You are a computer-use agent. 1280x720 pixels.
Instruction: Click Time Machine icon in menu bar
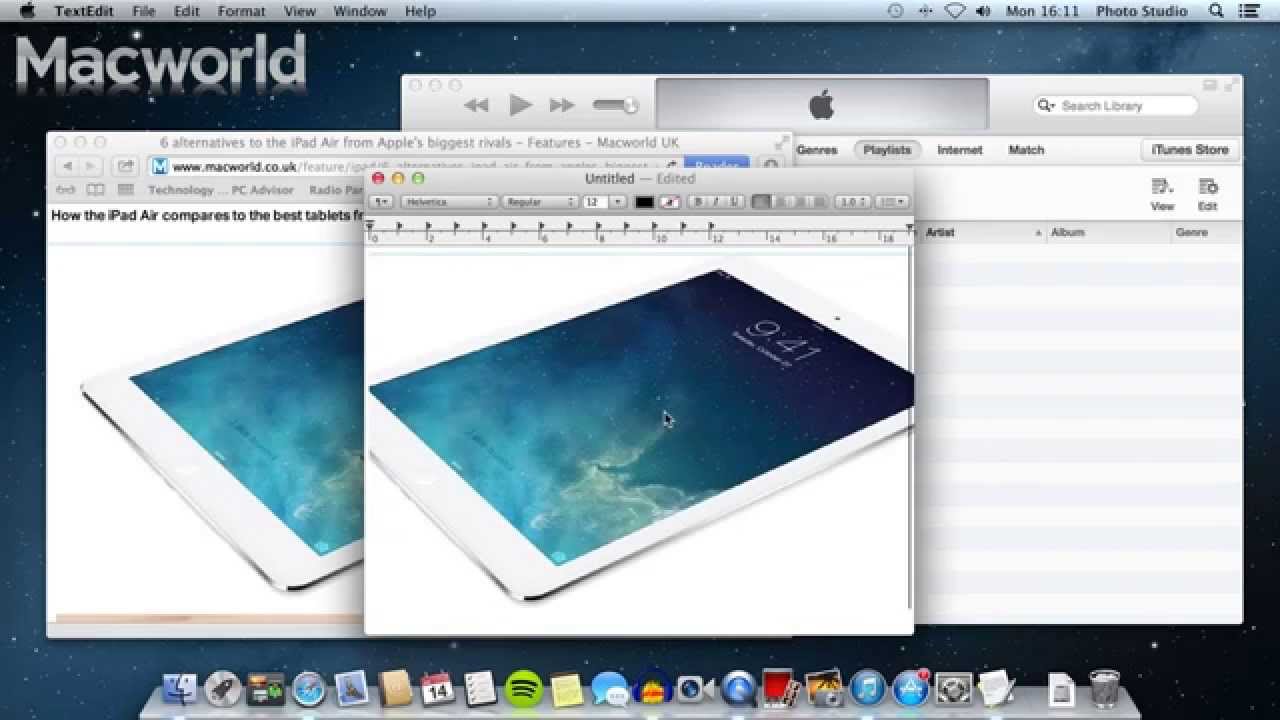[895, 11]
